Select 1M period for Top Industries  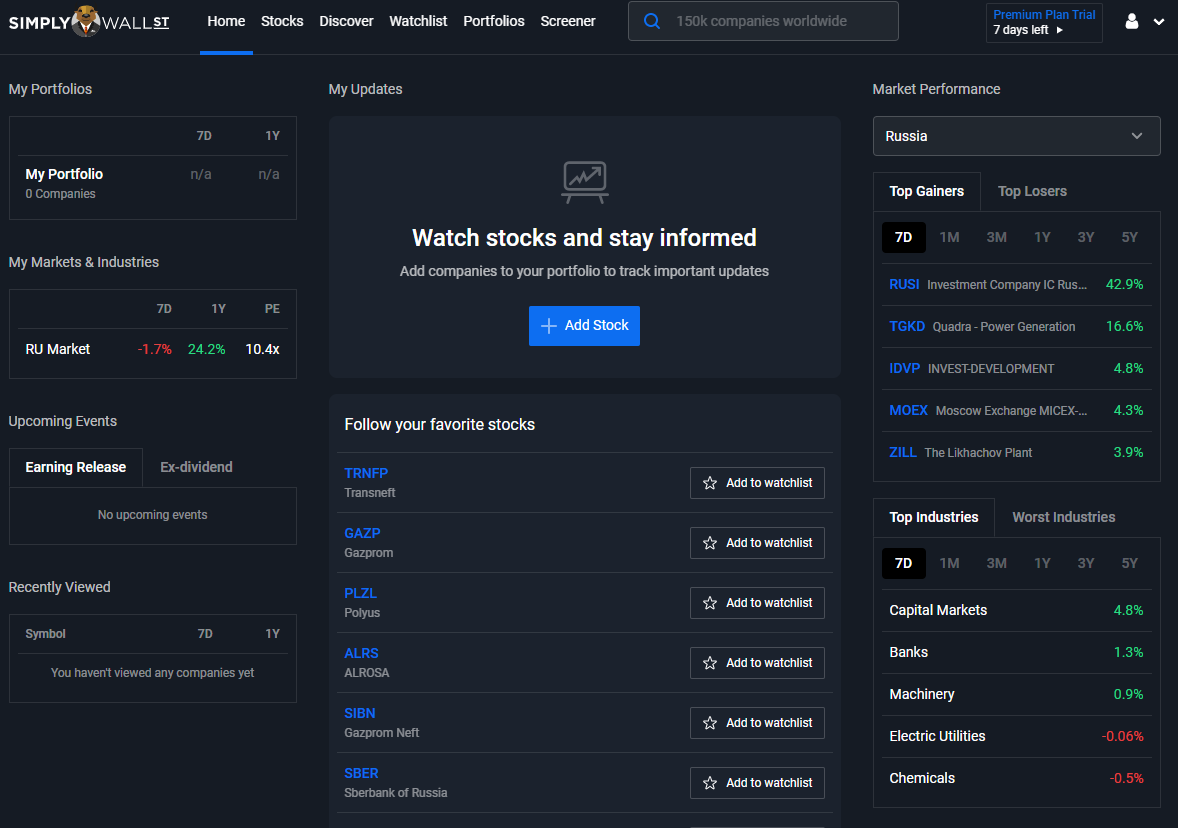[x=950, y=564]
